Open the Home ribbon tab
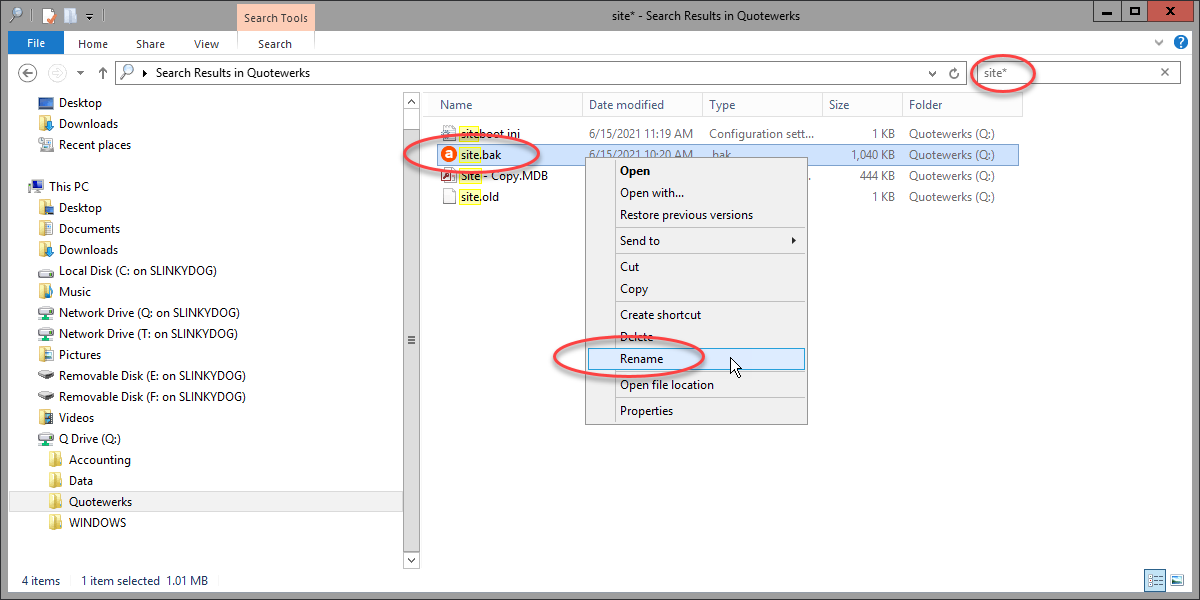1200x600 pixels. [93, 44]
